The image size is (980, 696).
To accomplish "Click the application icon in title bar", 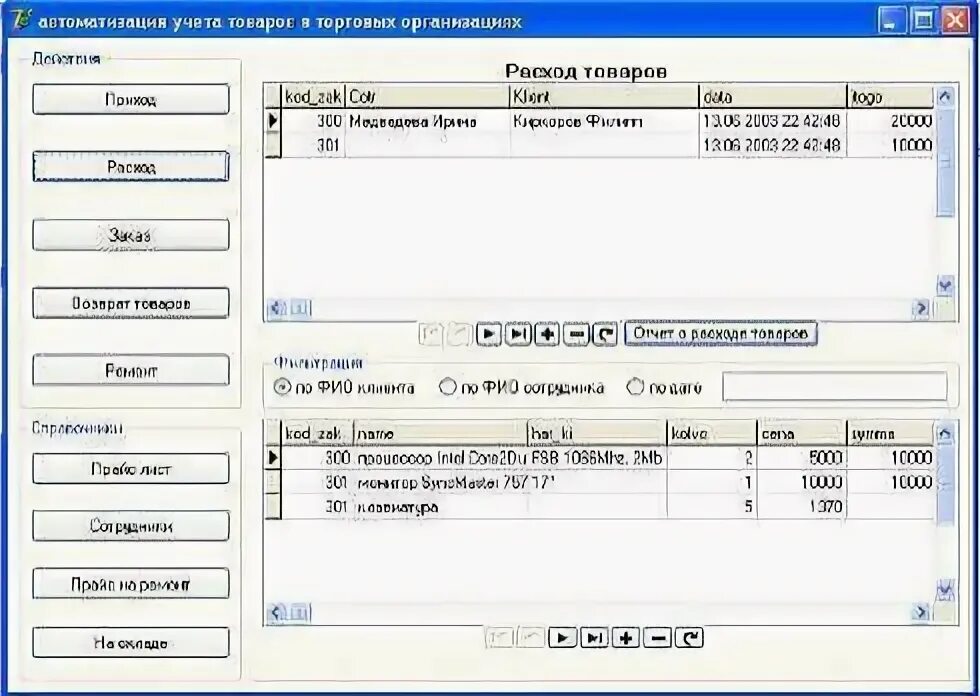I will [21, 20].
